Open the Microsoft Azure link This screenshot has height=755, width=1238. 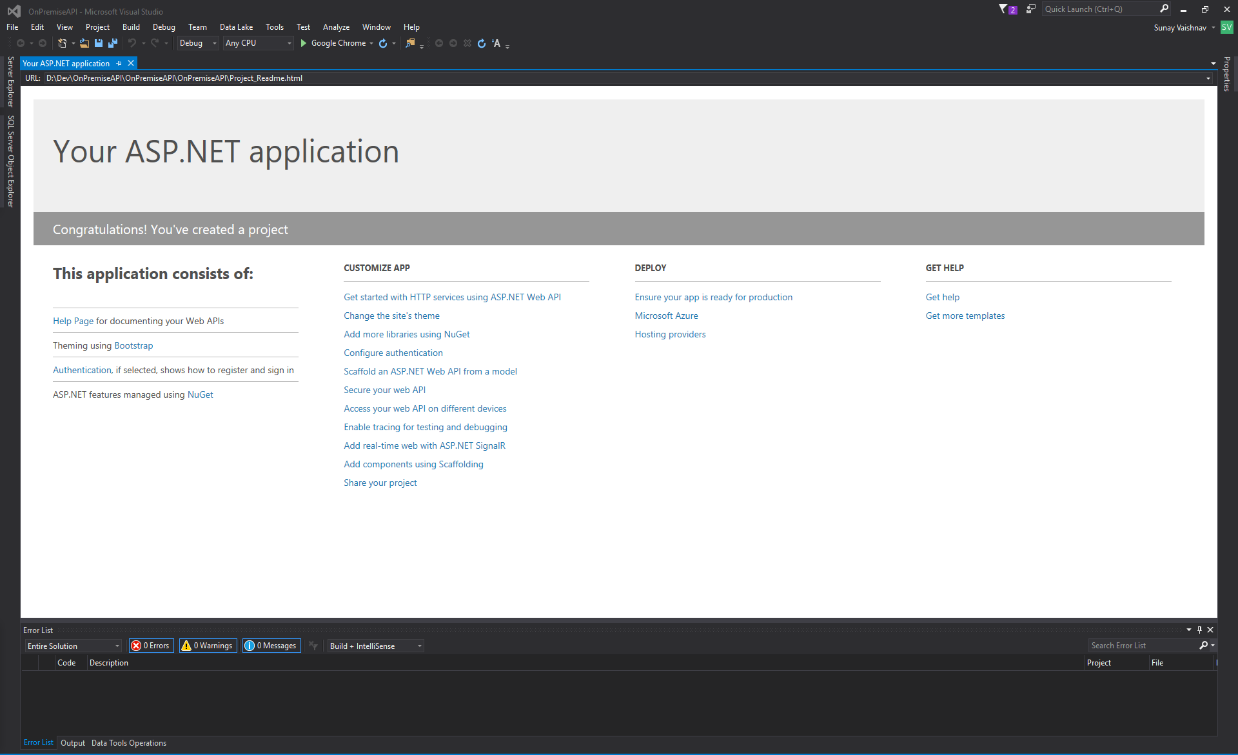(666, 316)
